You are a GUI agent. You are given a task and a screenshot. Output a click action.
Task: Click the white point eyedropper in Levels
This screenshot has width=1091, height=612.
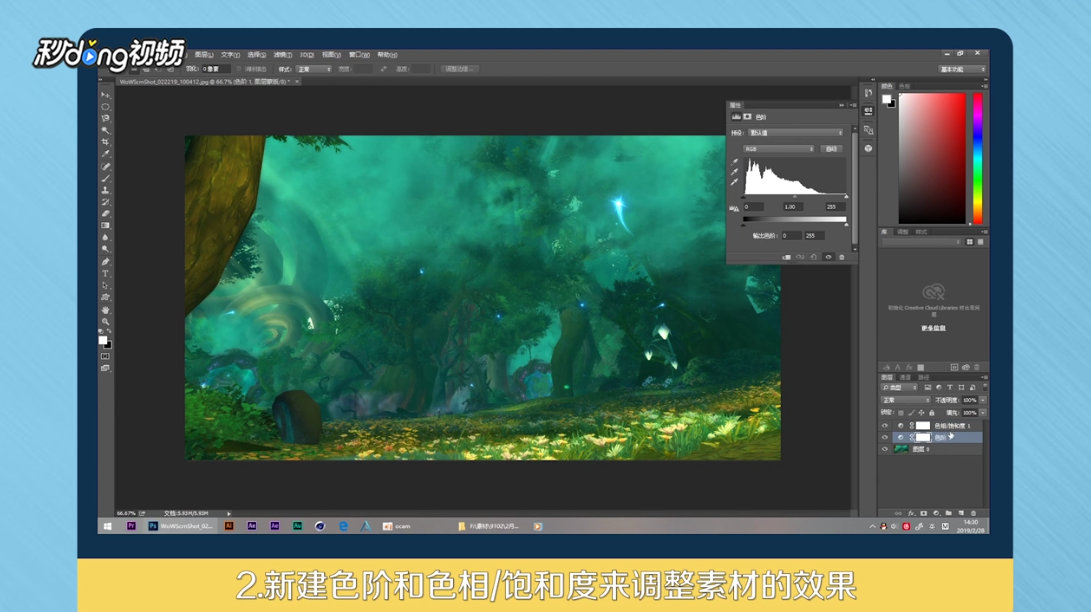pos(735,182)
